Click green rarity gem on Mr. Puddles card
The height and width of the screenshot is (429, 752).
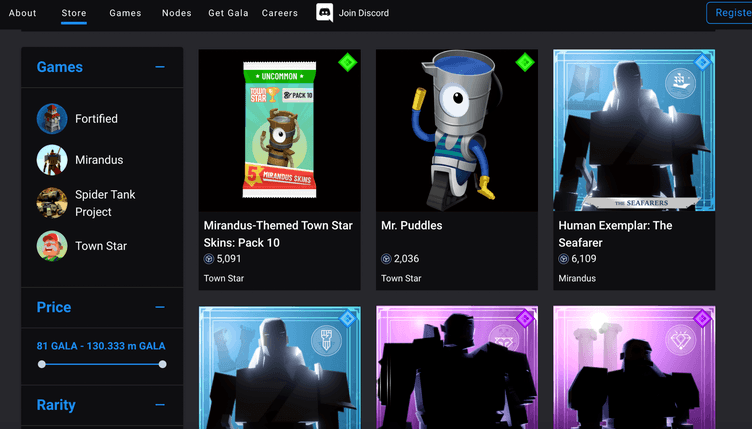coord(525,62)
